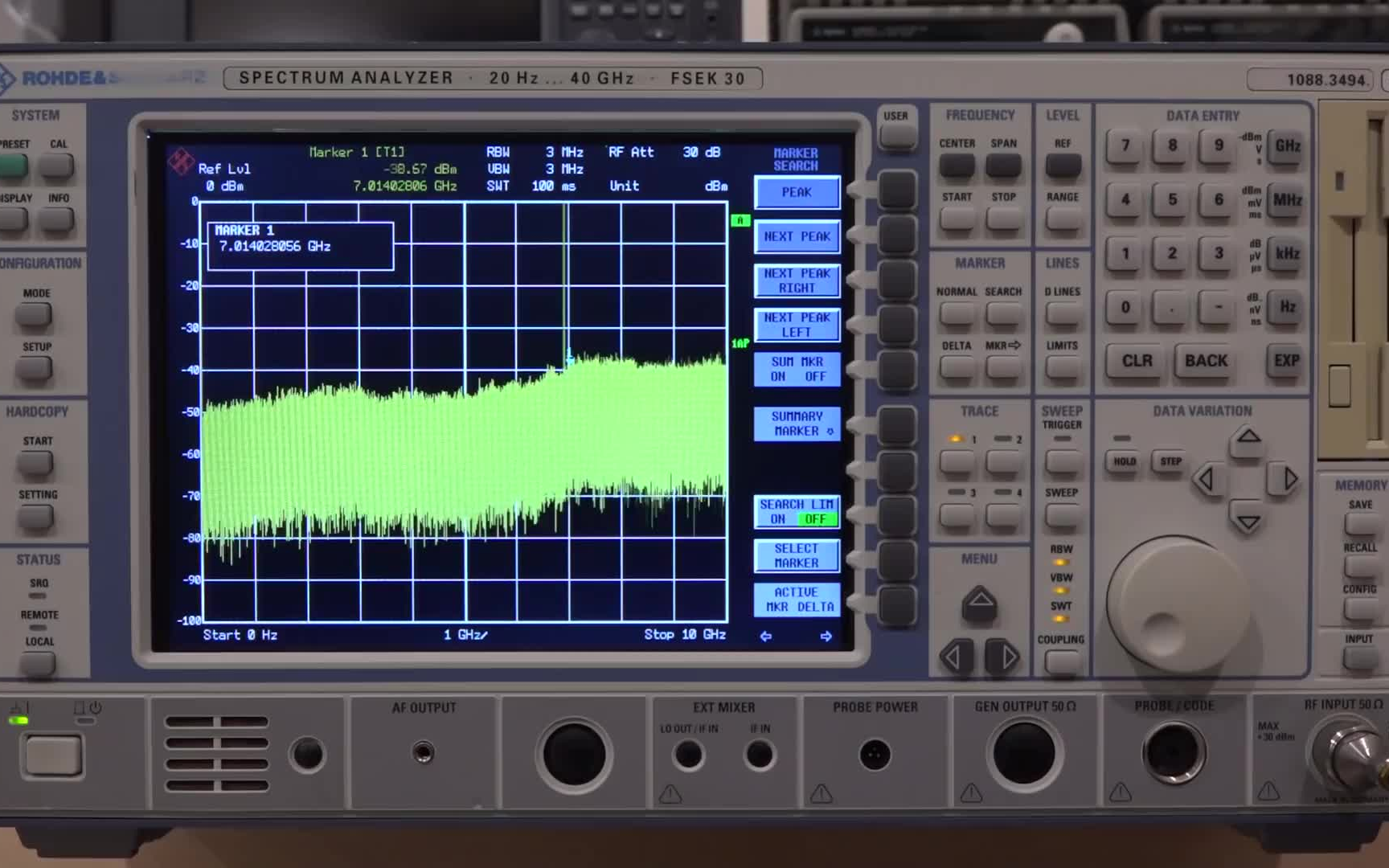
Task: Push the LEVEL REF key
Action: (x=1063, y=166)
